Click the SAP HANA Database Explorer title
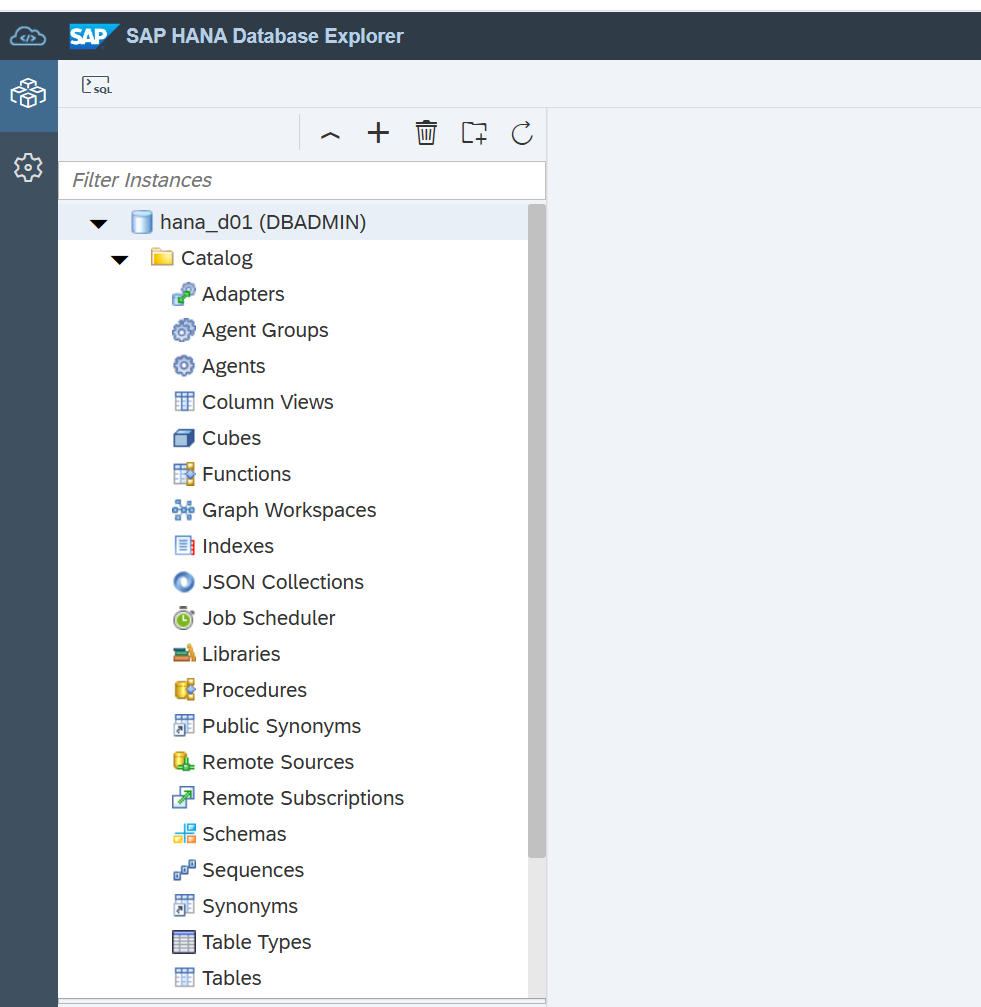The width and height of the screenshot is (981, 1007). (x=265, y=36)
